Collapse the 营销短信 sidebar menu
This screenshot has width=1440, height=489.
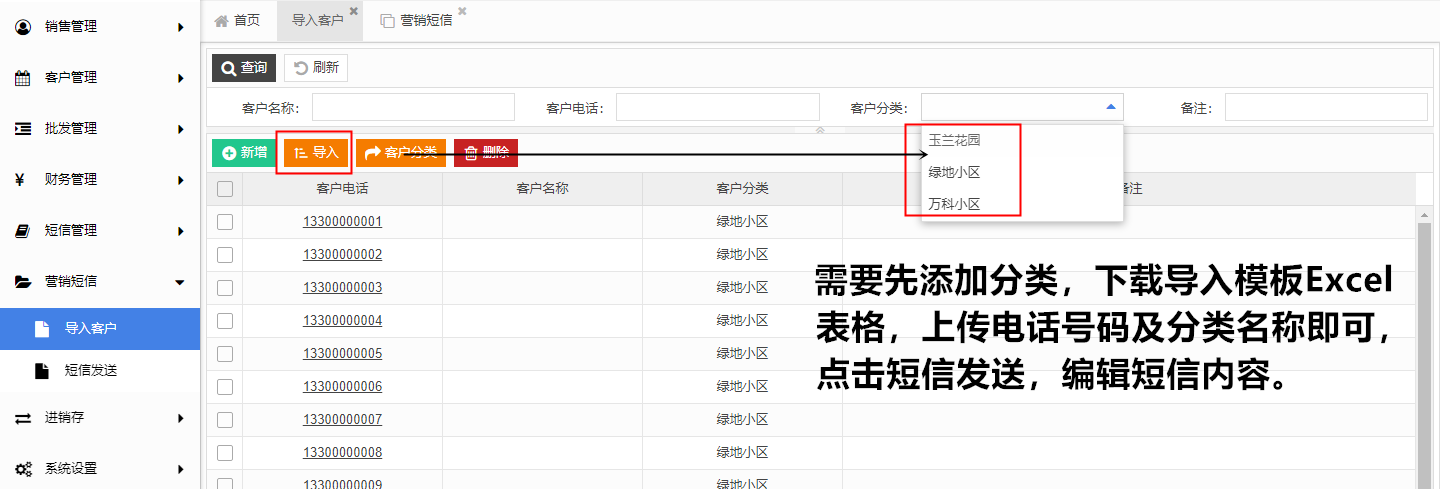[180, 282]
